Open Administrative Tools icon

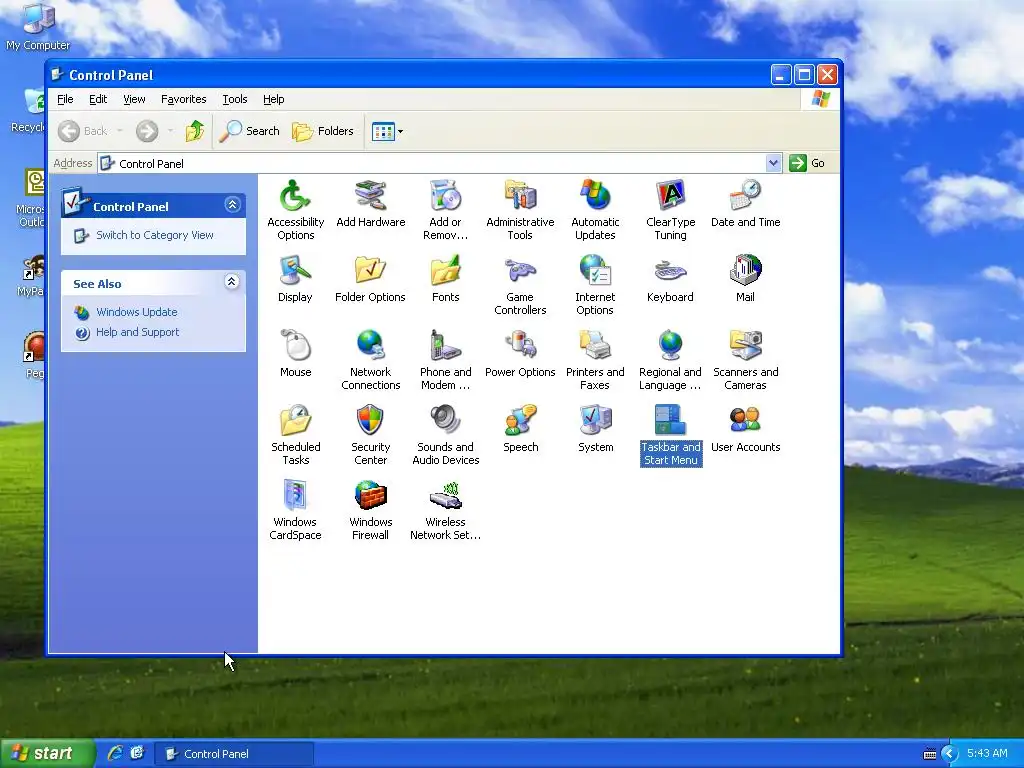pyautogui.click(x=520, y=210)
